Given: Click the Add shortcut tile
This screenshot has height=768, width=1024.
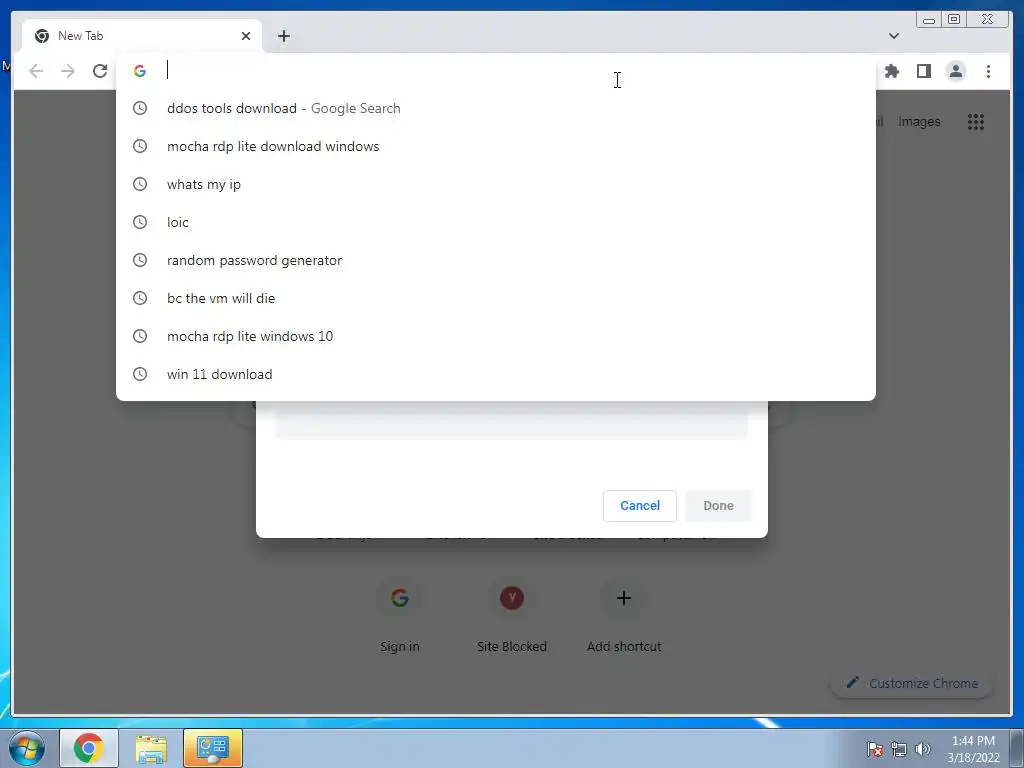Looking at the screenshot, I should pos(624,617).
